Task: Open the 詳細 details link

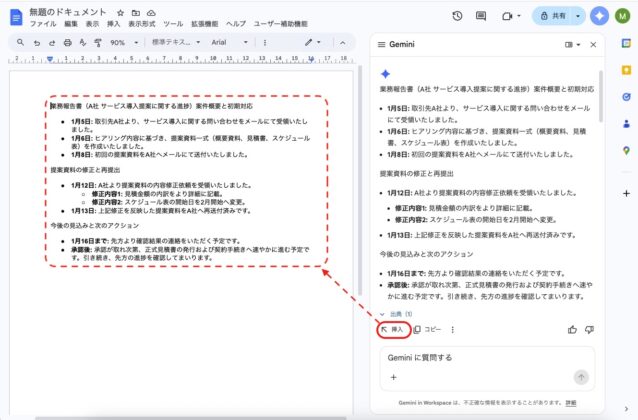Action: coord(571,403)
